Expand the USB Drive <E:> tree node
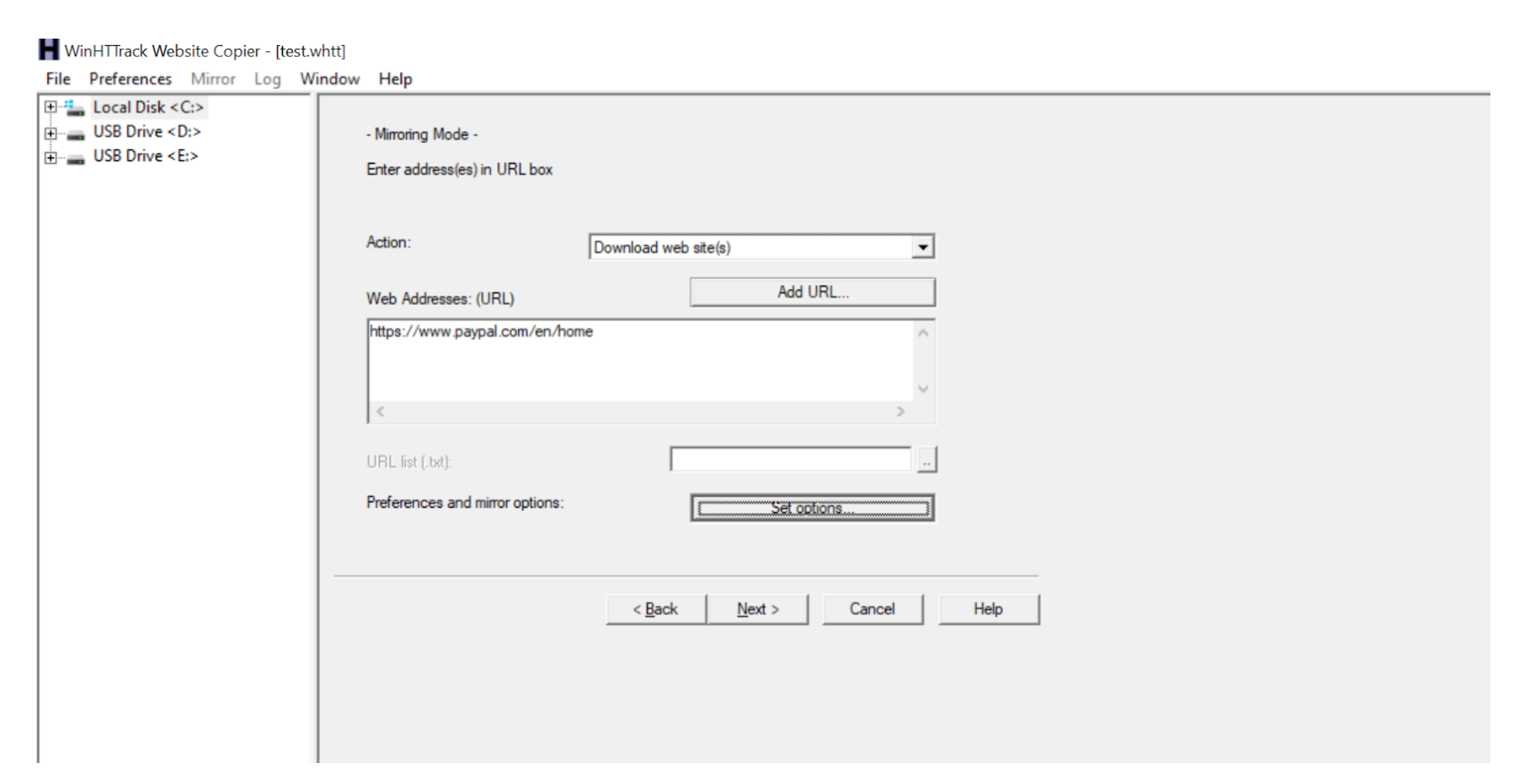1530x784 pixels. click(x=50, y=155)
